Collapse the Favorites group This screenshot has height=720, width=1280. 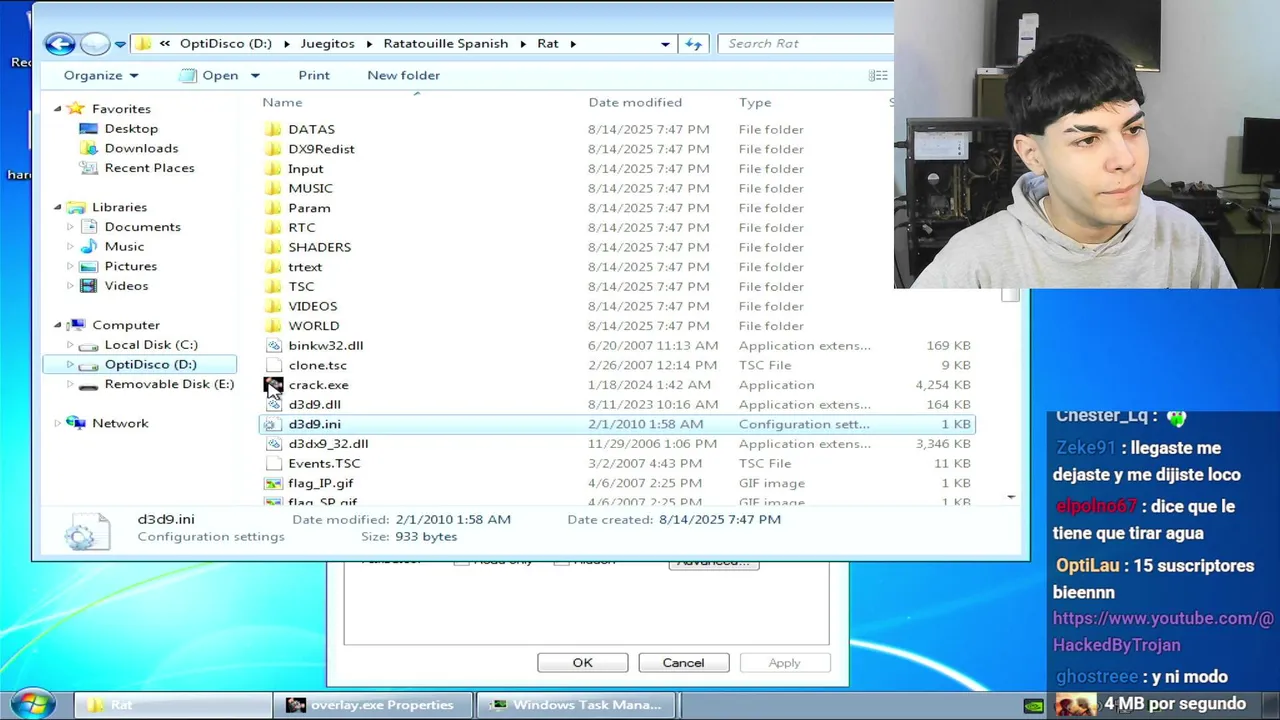(x=57, y=109)
